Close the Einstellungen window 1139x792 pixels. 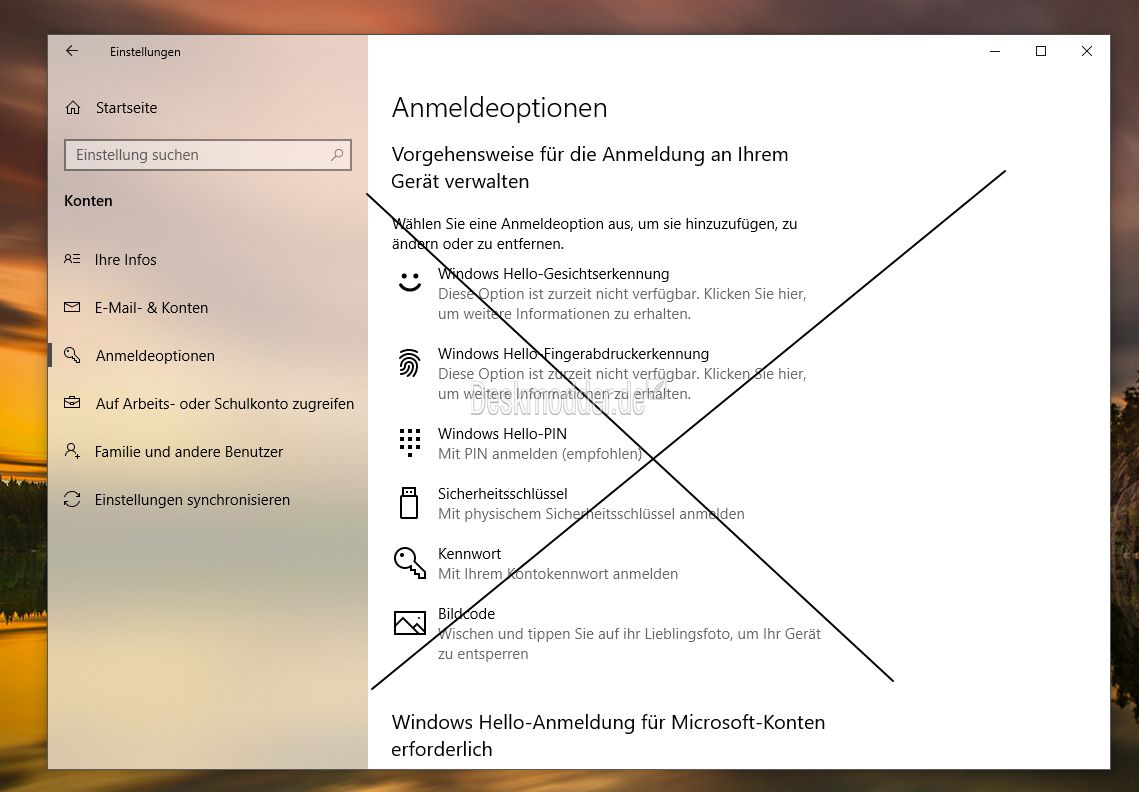(1087, 51)
